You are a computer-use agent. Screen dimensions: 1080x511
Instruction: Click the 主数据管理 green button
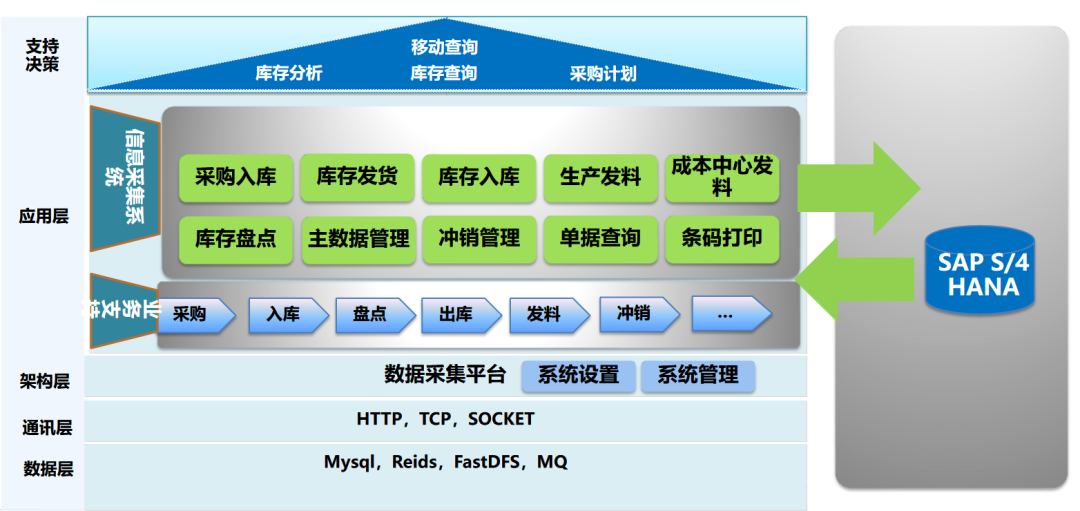pyautogui.click(x=358, y=239)
